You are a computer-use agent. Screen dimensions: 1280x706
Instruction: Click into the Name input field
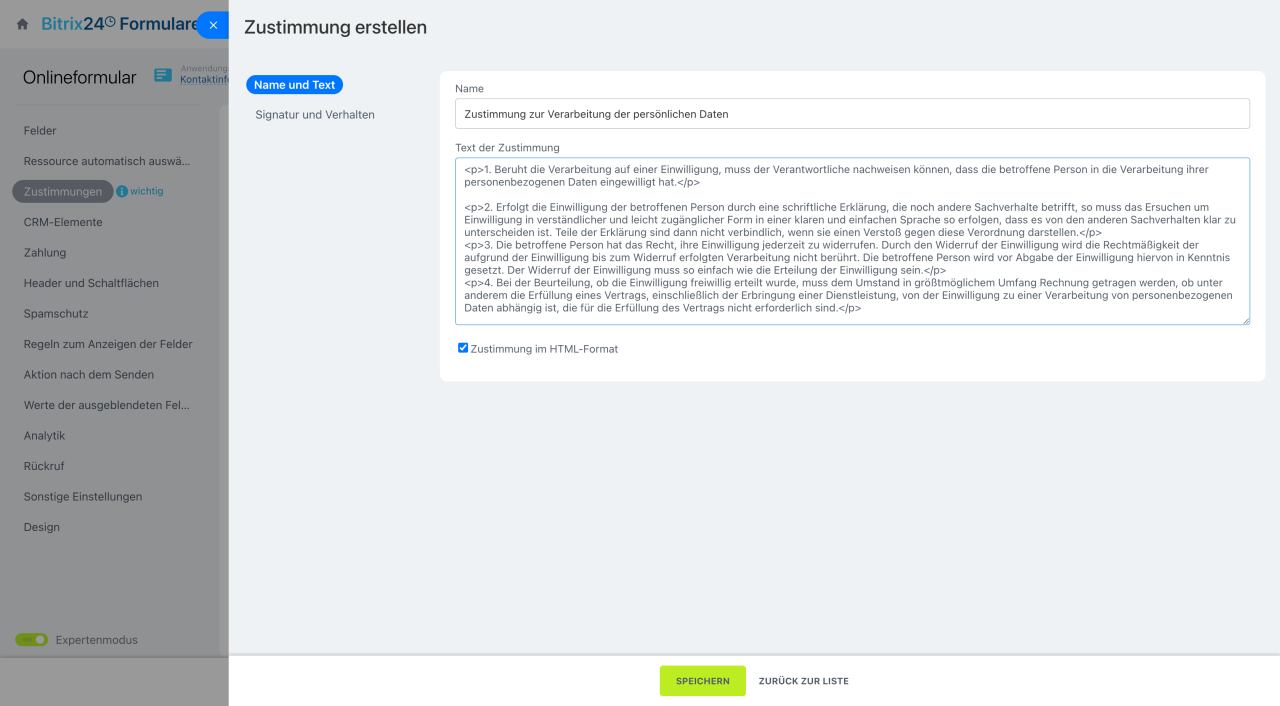pos(852,114)
